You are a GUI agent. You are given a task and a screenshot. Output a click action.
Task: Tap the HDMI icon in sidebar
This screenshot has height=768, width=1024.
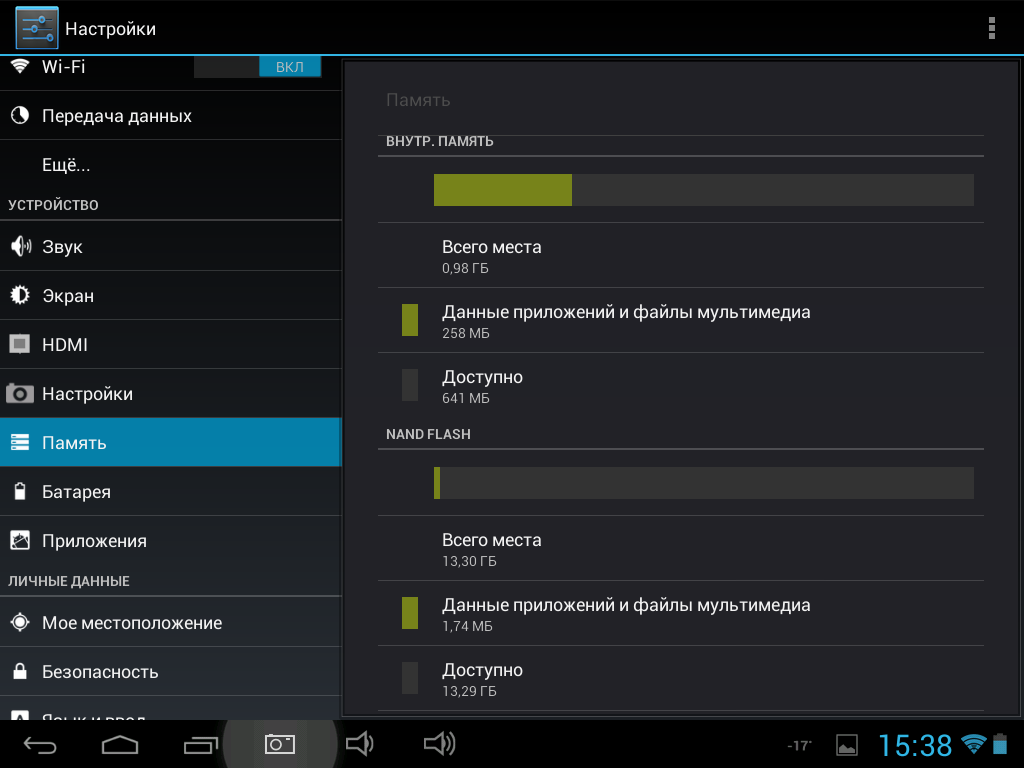pyautogui.click(x=20, y=345)
